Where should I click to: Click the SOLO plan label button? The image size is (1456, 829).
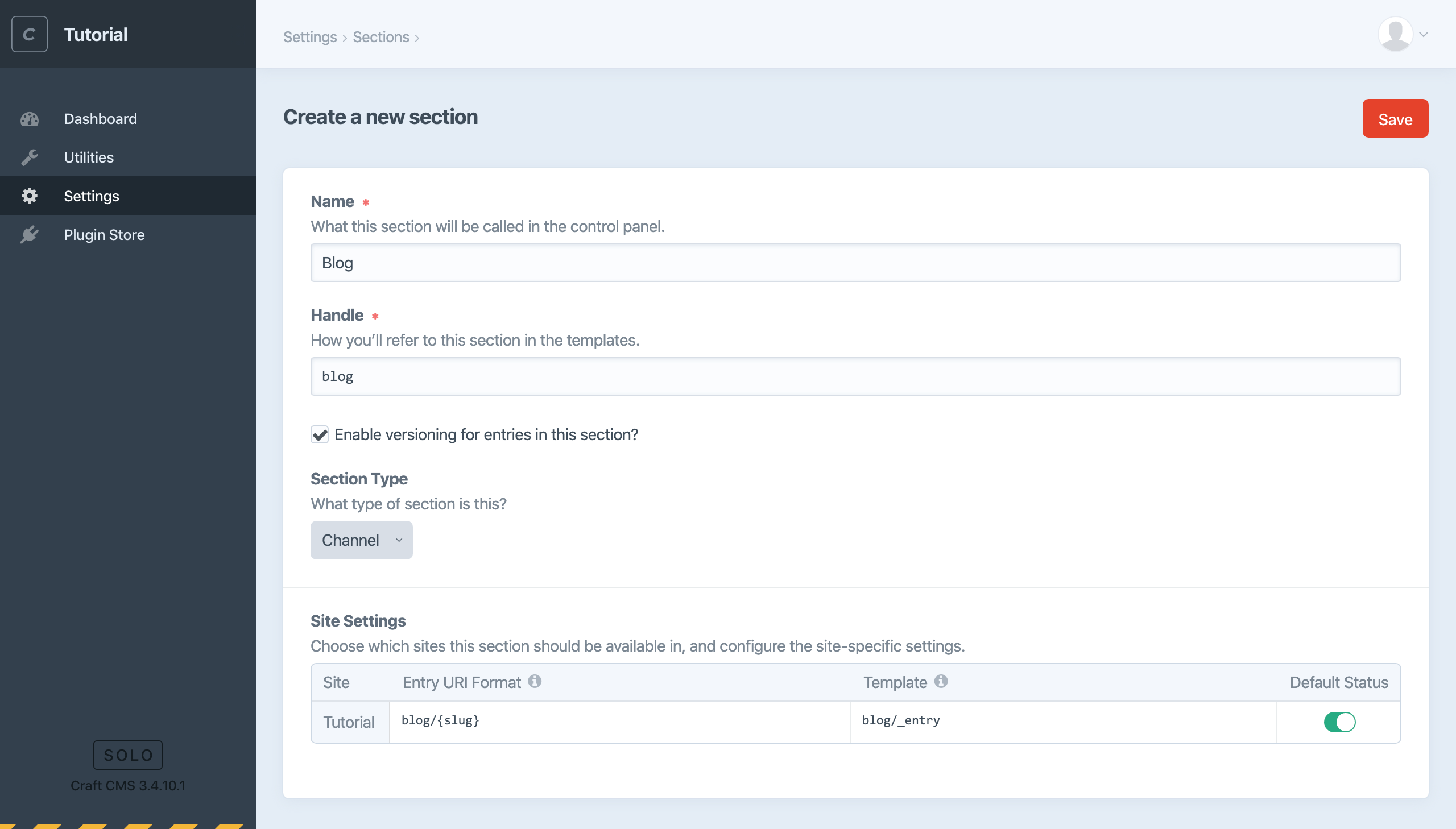click(128, 755)
